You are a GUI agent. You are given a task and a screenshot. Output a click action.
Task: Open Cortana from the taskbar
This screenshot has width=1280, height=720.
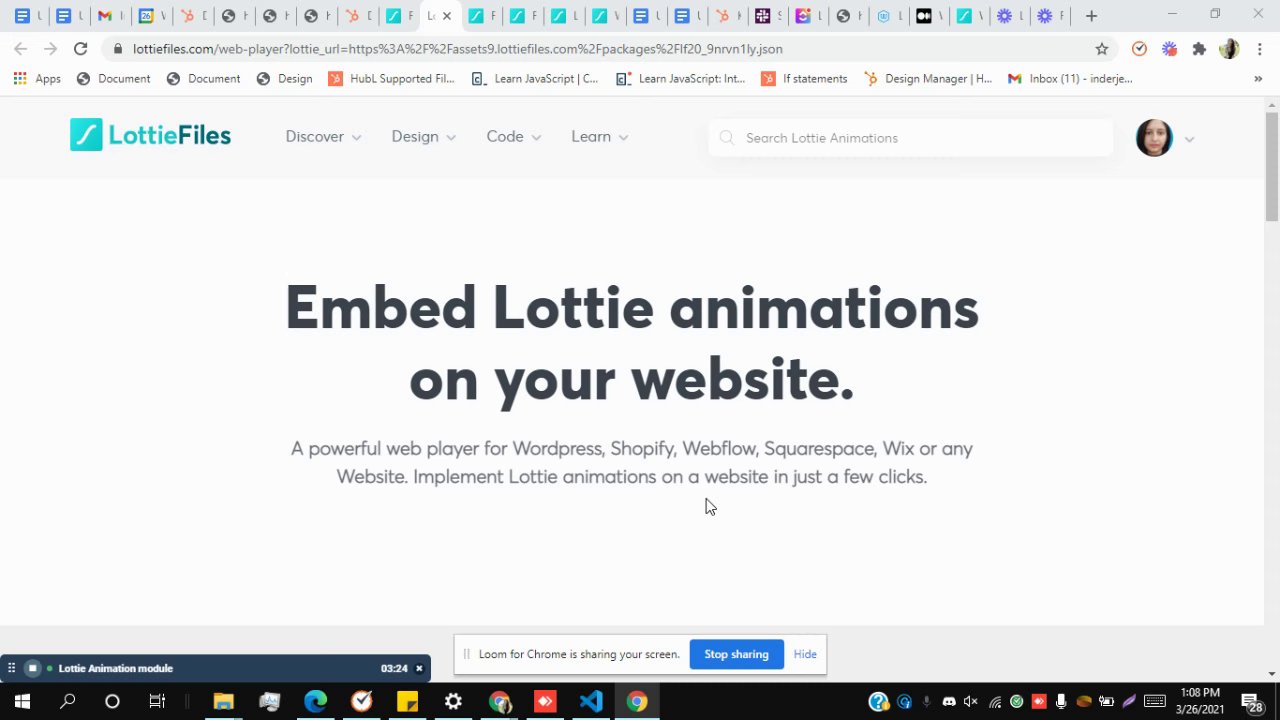tap(112, 701)
